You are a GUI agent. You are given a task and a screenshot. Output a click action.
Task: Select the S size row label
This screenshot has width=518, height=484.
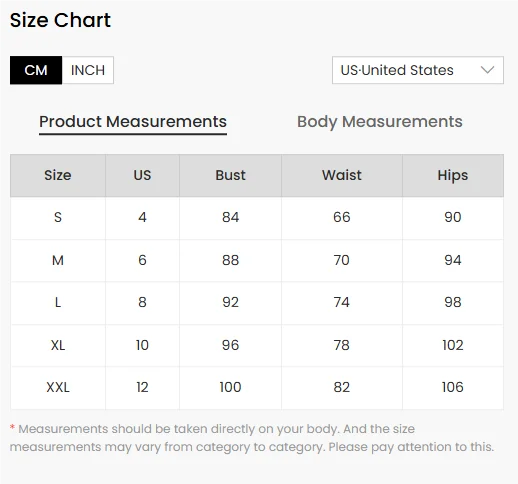58,217
